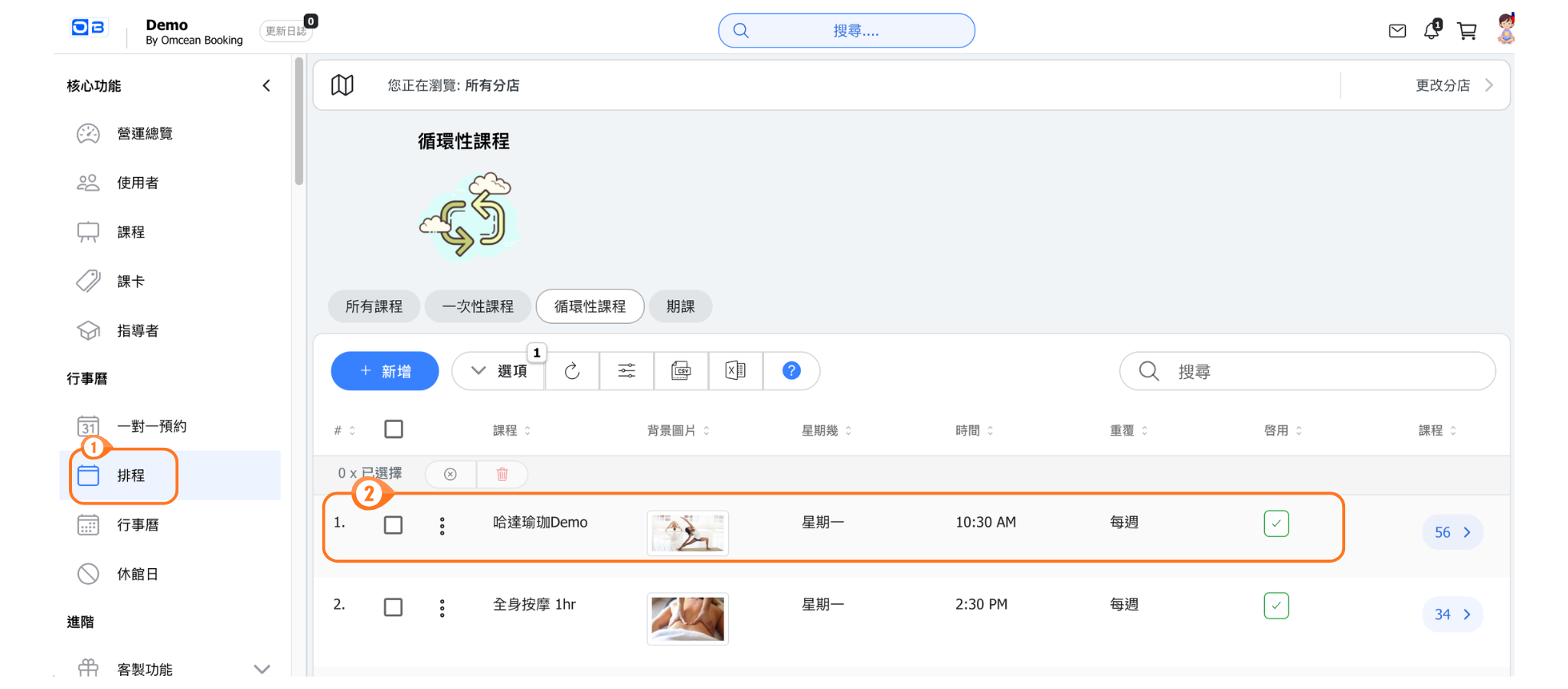Expand the 客製功能 sidebar section
This screenshot has width=1568, height=689.
[262, 669]
